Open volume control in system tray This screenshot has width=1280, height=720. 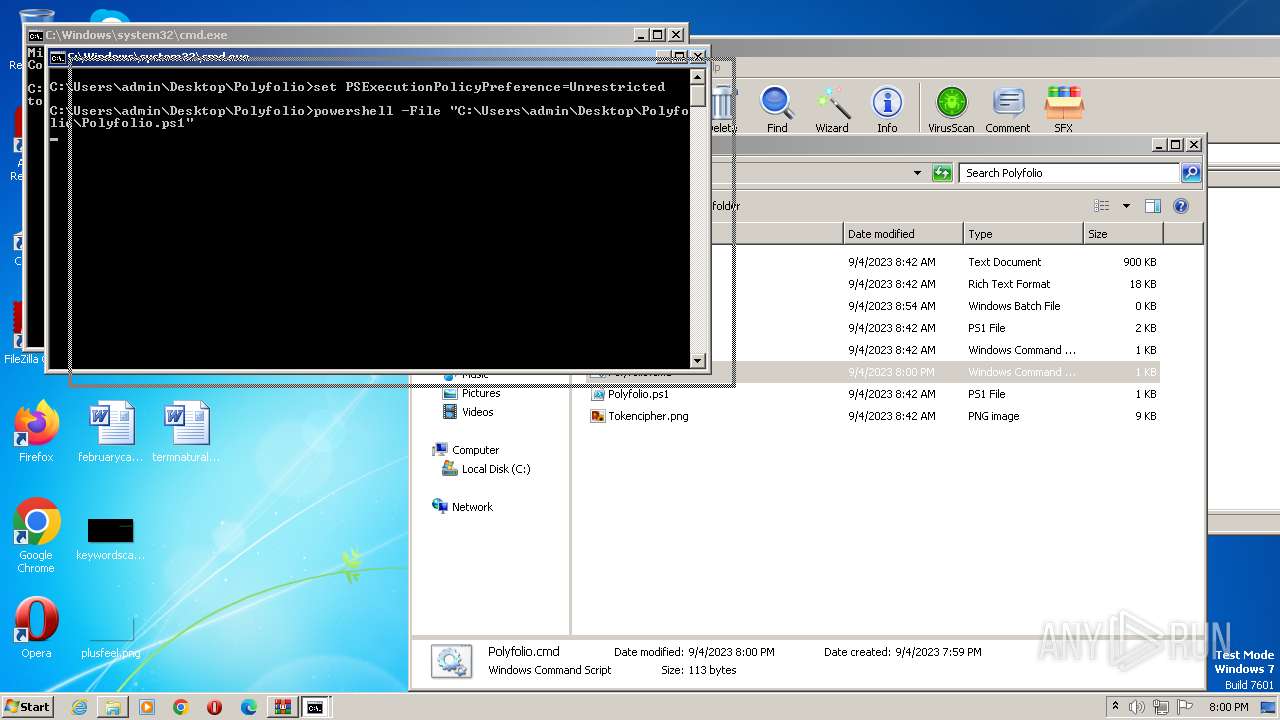click(1138, 707)
